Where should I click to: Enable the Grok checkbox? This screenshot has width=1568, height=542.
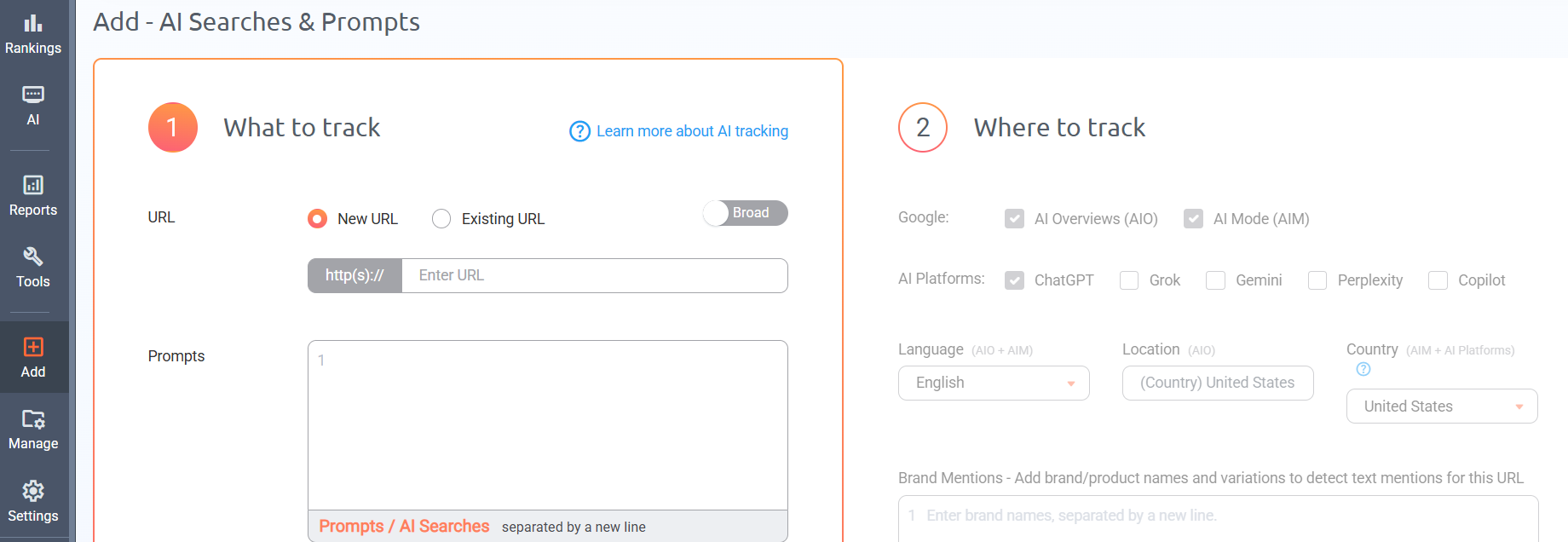(x=1129, y=280)
